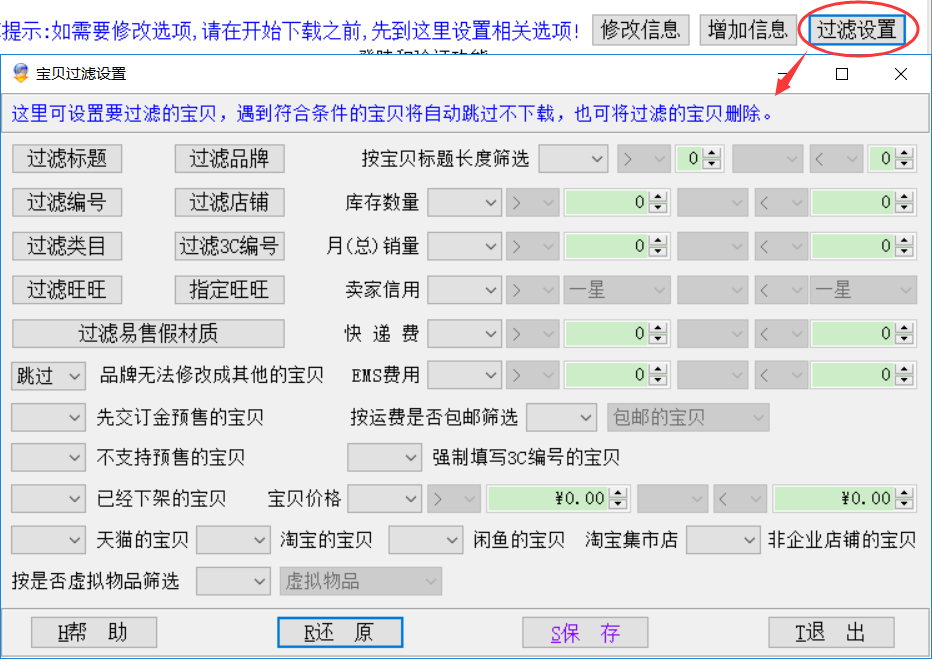Open the 卖家信用 一星 rating dropdown
The width and height of the screenshot is (932, 659).
point(616,290)
